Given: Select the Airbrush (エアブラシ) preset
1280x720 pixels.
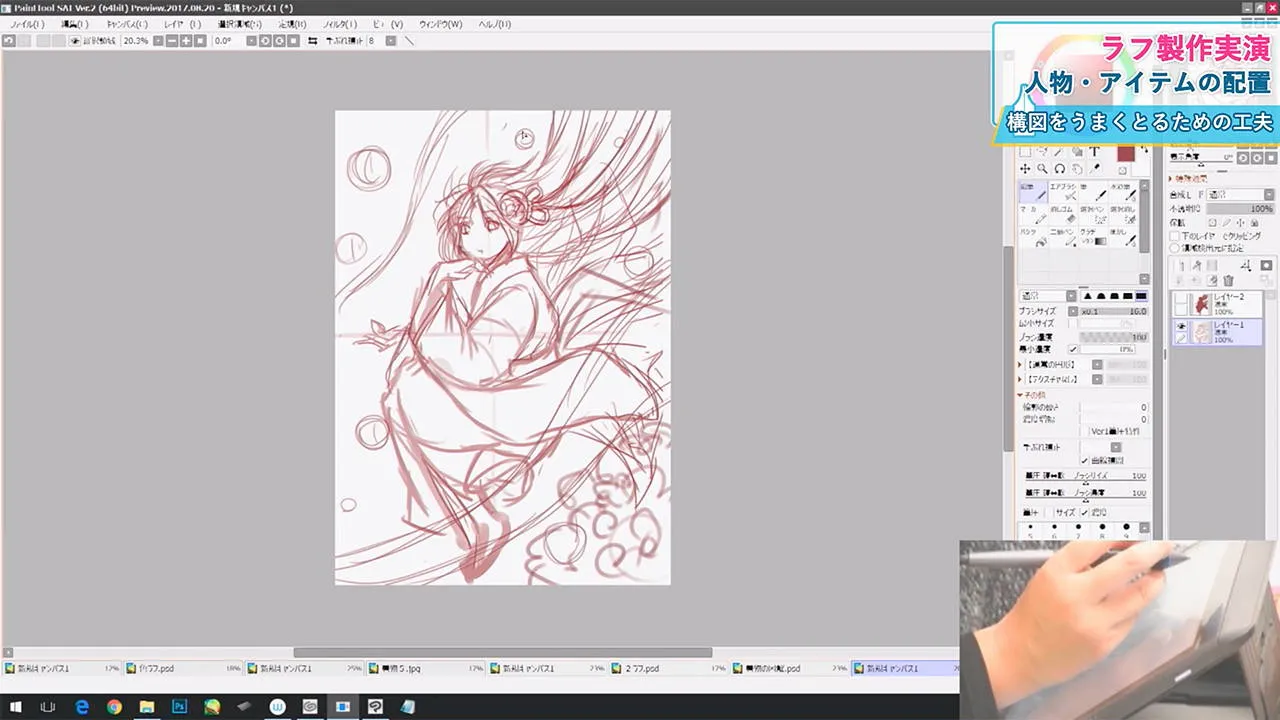Looking at the screenshot, I should pos(1064,192).
